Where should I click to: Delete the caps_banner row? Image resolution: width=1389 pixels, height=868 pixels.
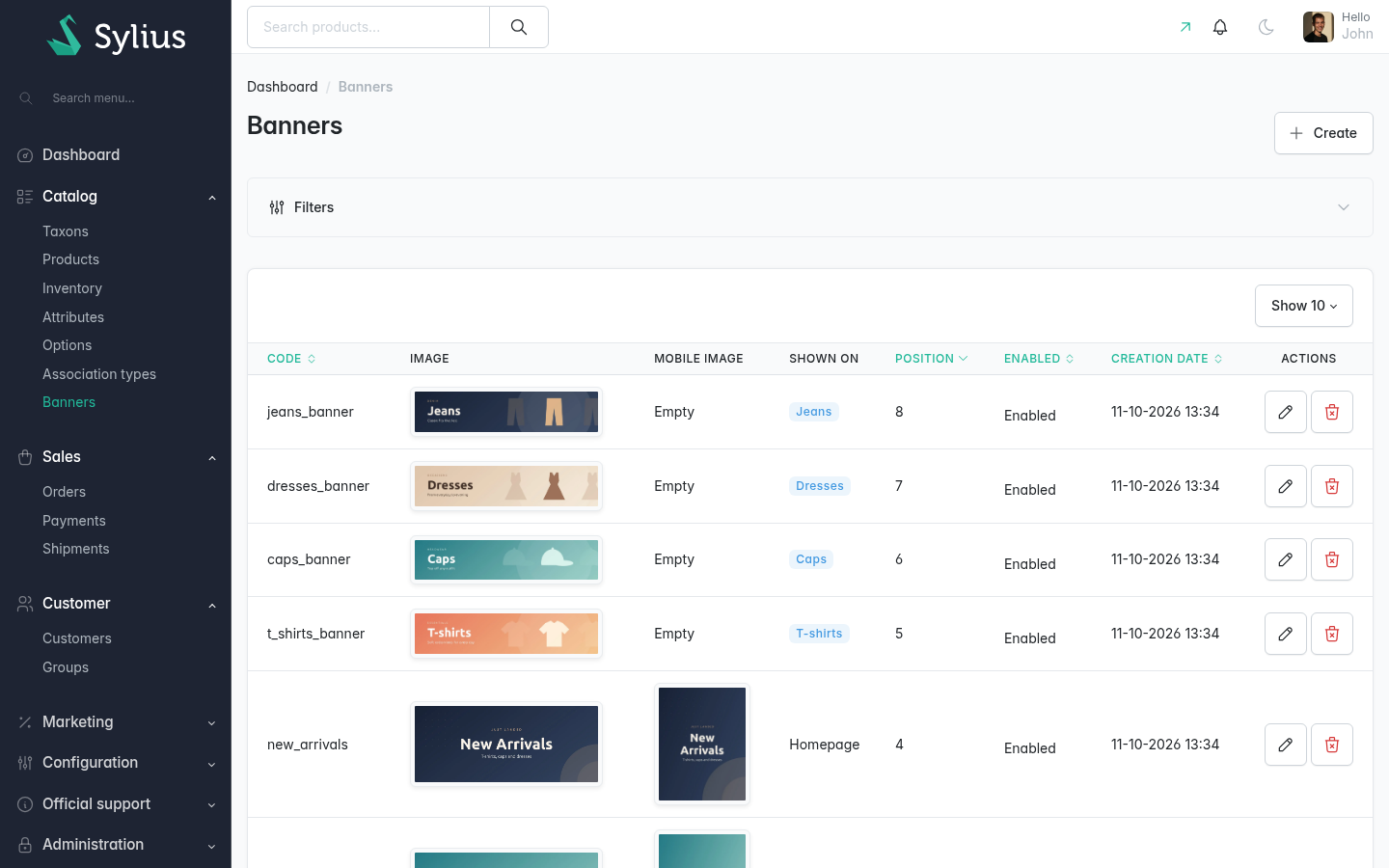pos(1332,559)
